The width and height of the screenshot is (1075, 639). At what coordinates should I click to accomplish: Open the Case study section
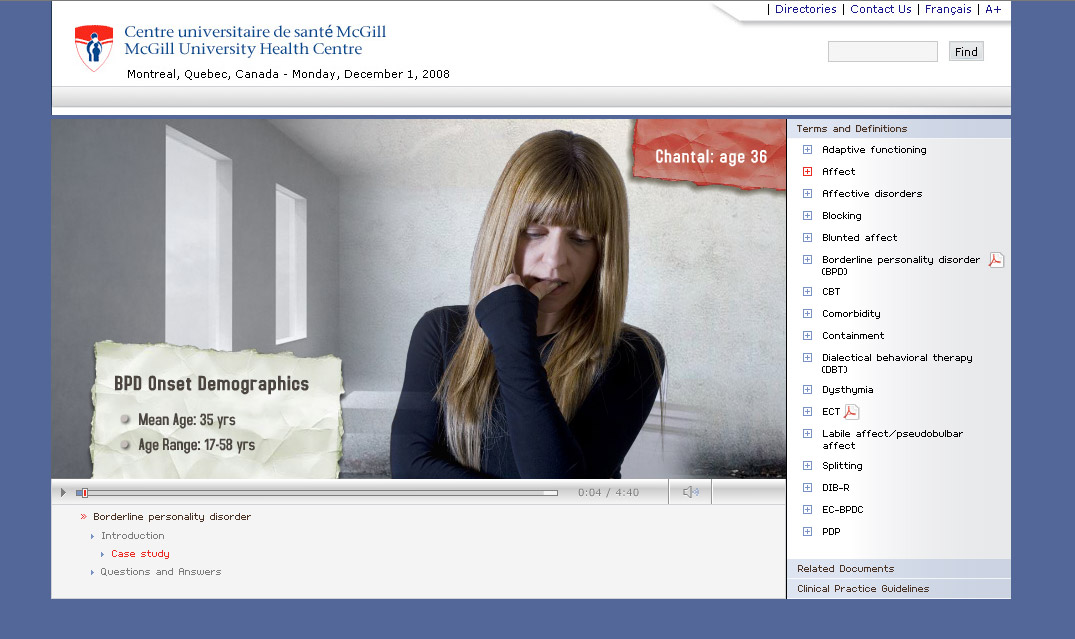[140, 553]
